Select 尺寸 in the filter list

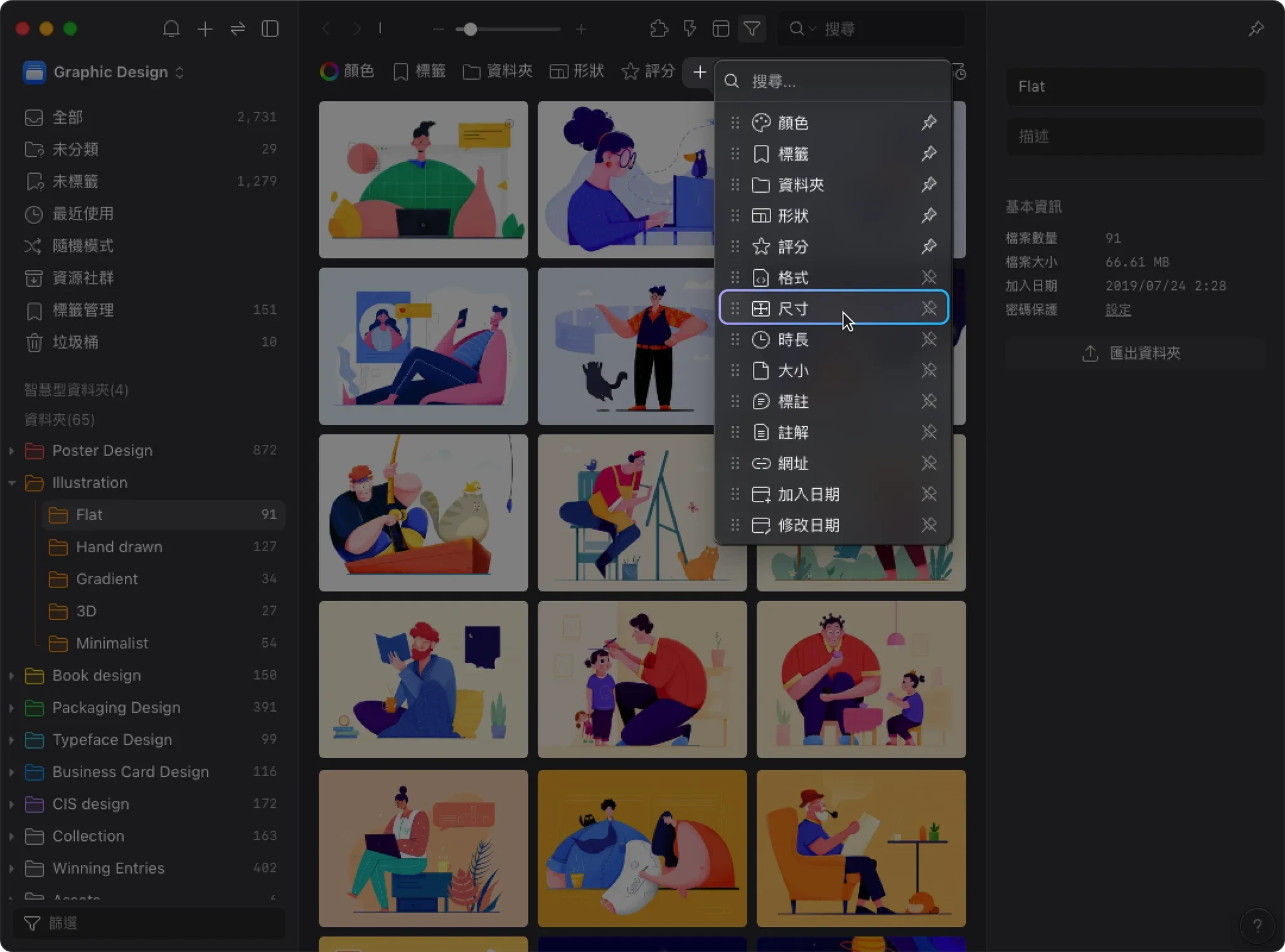[x=833, y=308]
